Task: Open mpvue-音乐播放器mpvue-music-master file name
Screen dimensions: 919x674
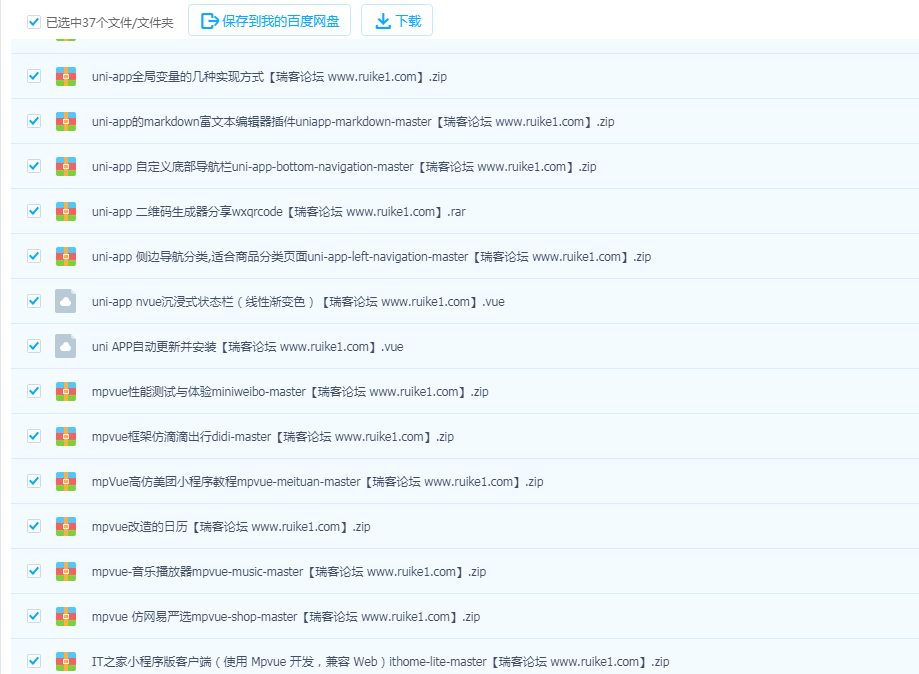Action: [x=289, y=571]
